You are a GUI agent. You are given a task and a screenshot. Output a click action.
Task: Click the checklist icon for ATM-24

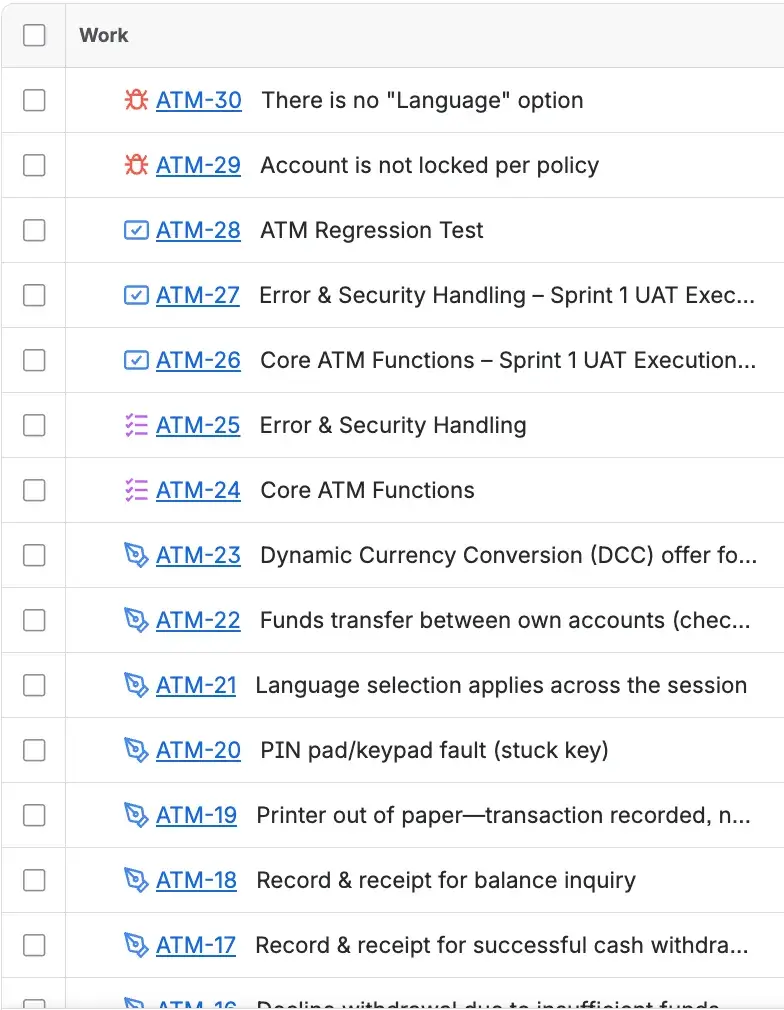tap(135, 490)
